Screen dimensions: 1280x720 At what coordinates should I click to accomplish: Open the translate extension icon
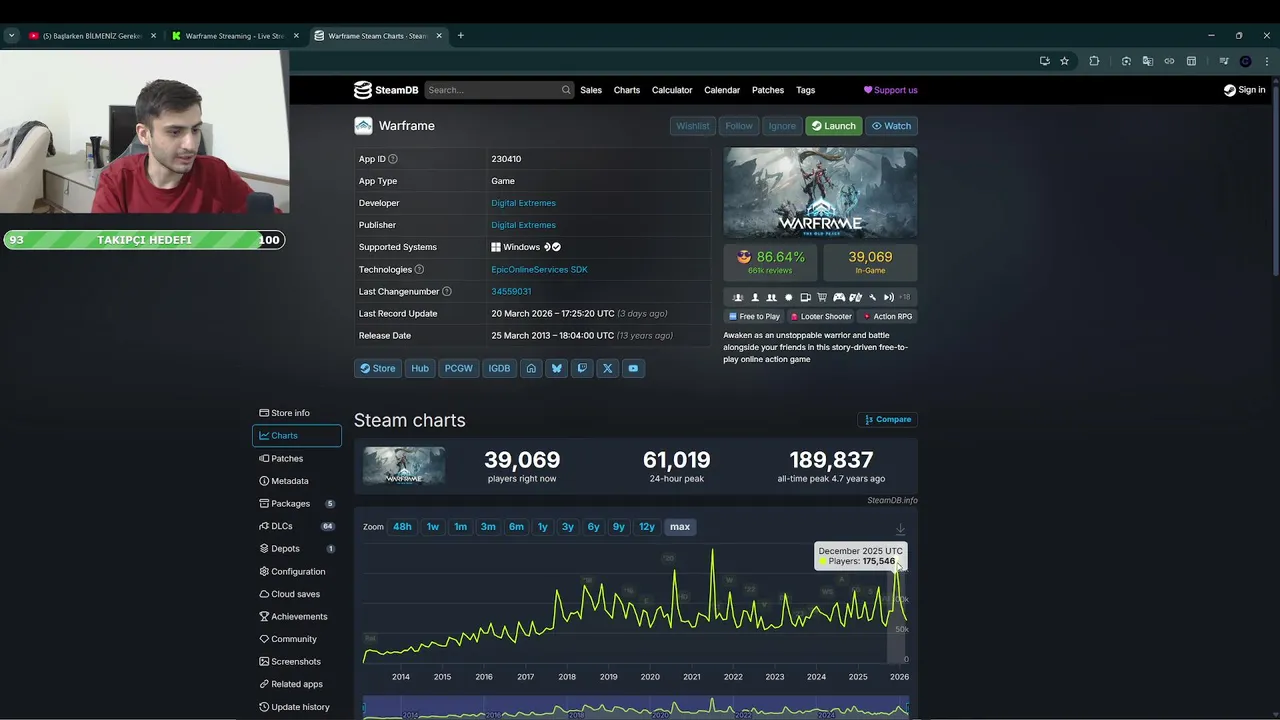click(x=1147, y=61)
